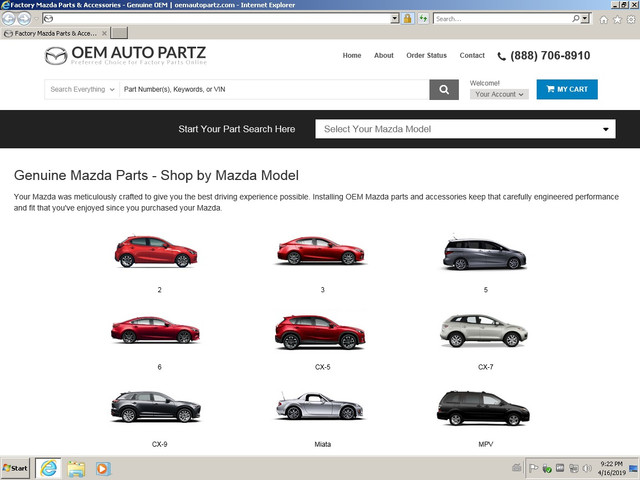Select the CX-7 car thumbnail
Screen dimensions: 640x480
tap(484, 331)
